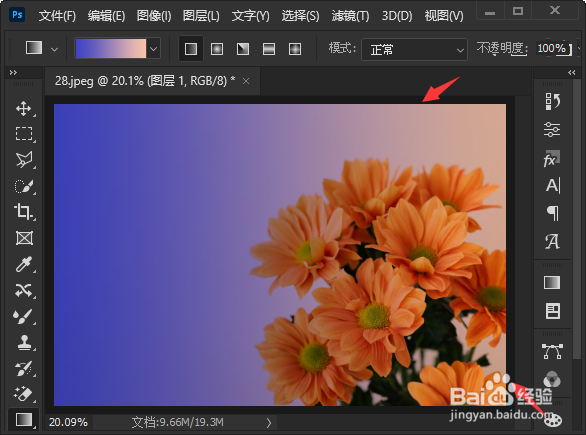The width and height of the screenshot is (586, 435).
Task: Open the History panel icon
Action: [x=552, y=101]
